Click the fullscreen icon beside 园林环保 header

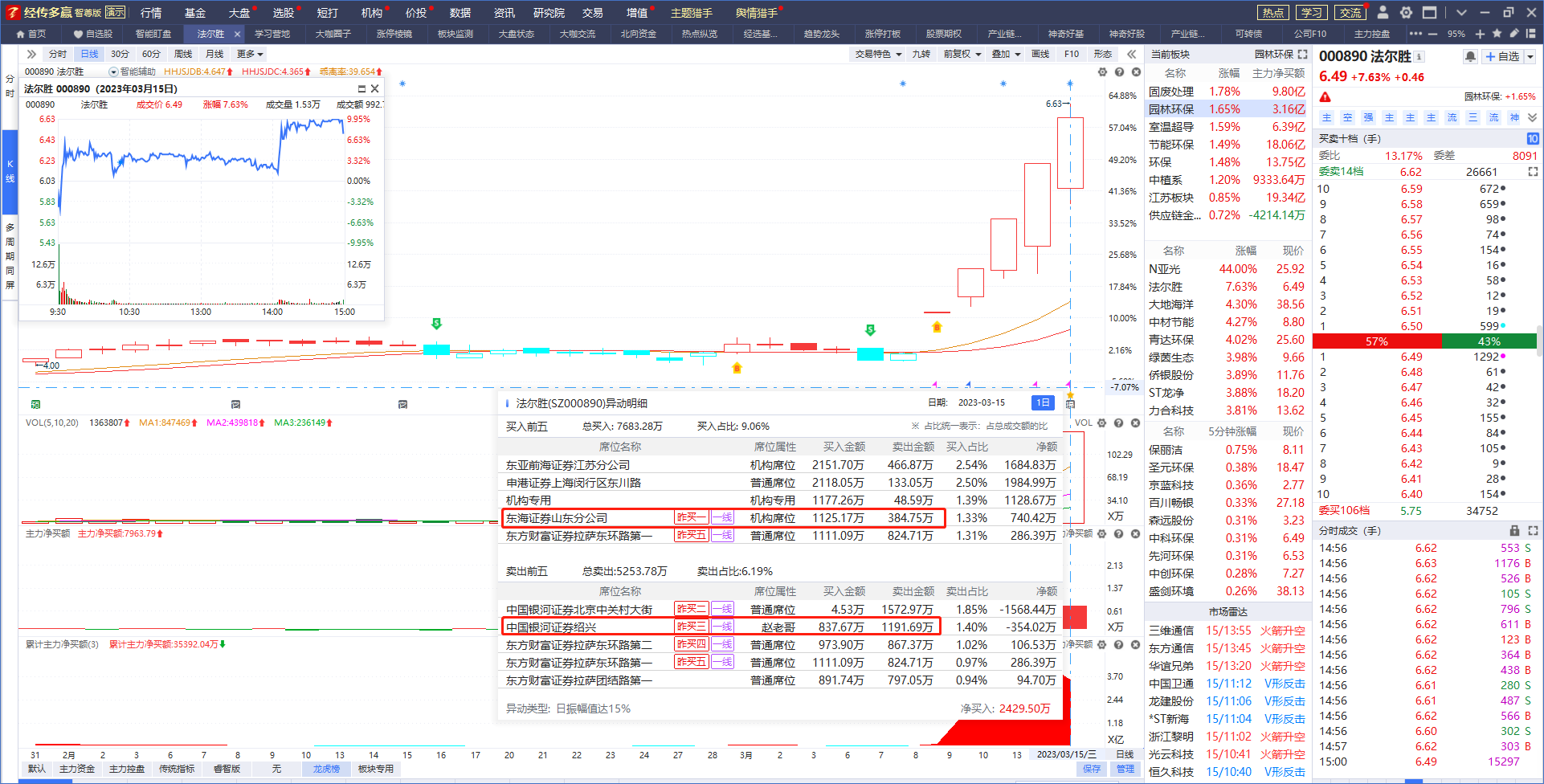point(1302,55)
